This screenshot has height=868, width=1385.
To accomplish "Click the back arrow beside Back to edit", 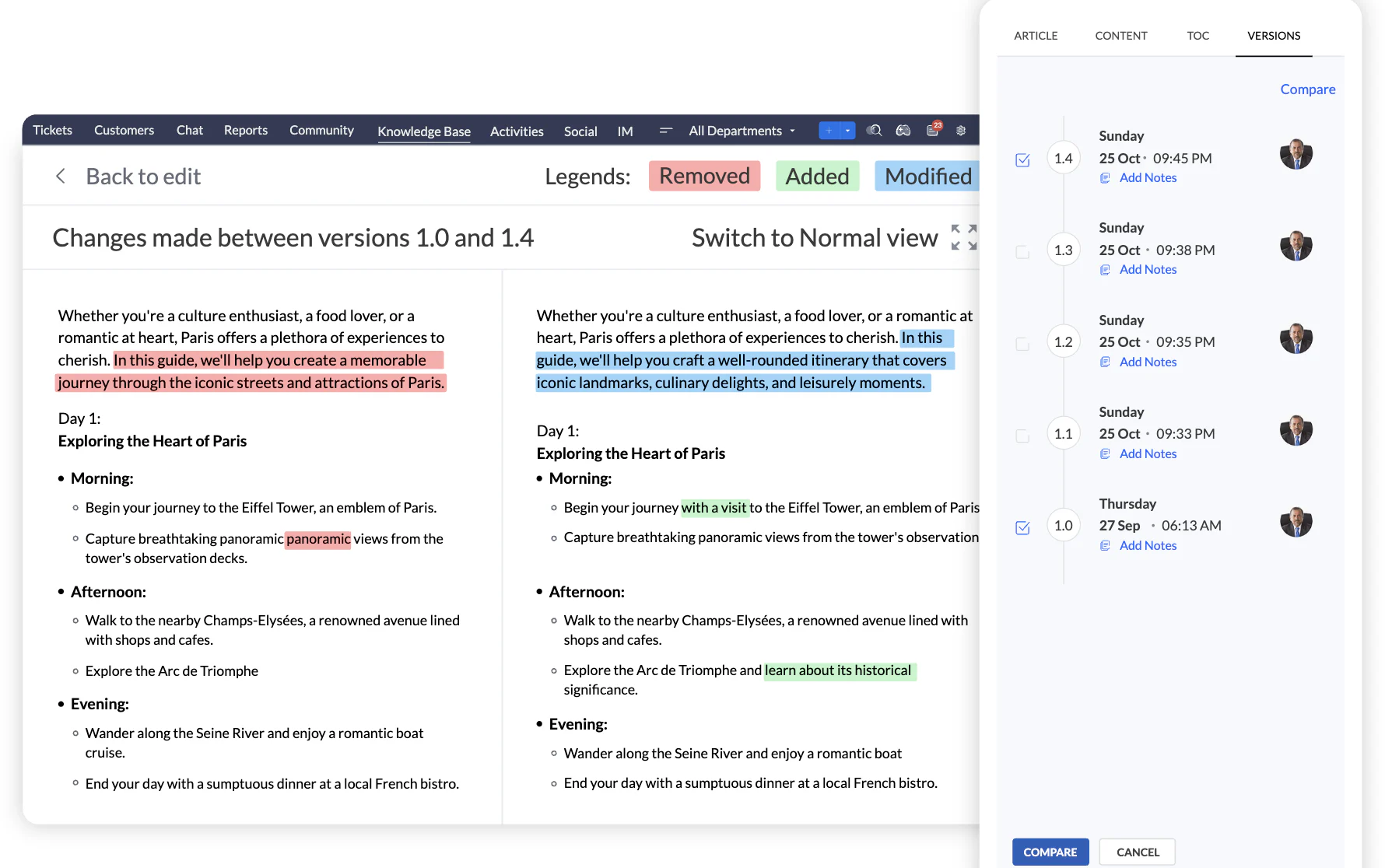I will 61,177.
